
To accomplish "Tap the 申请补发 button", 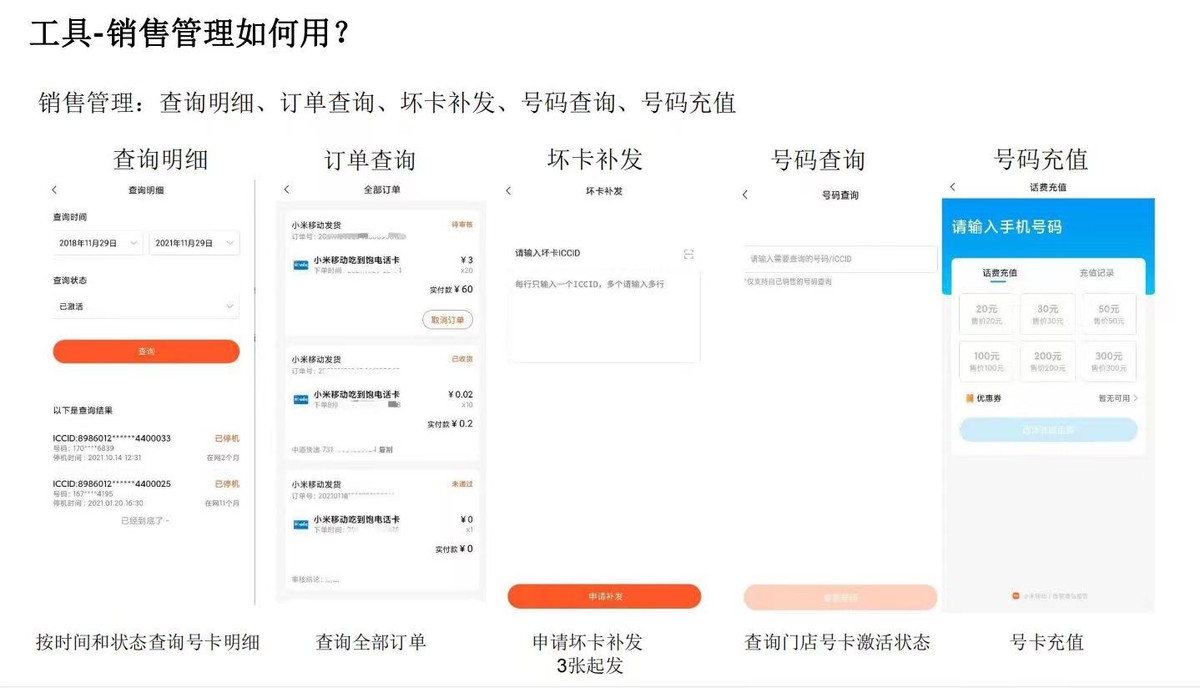I will (x=604, y=597).
